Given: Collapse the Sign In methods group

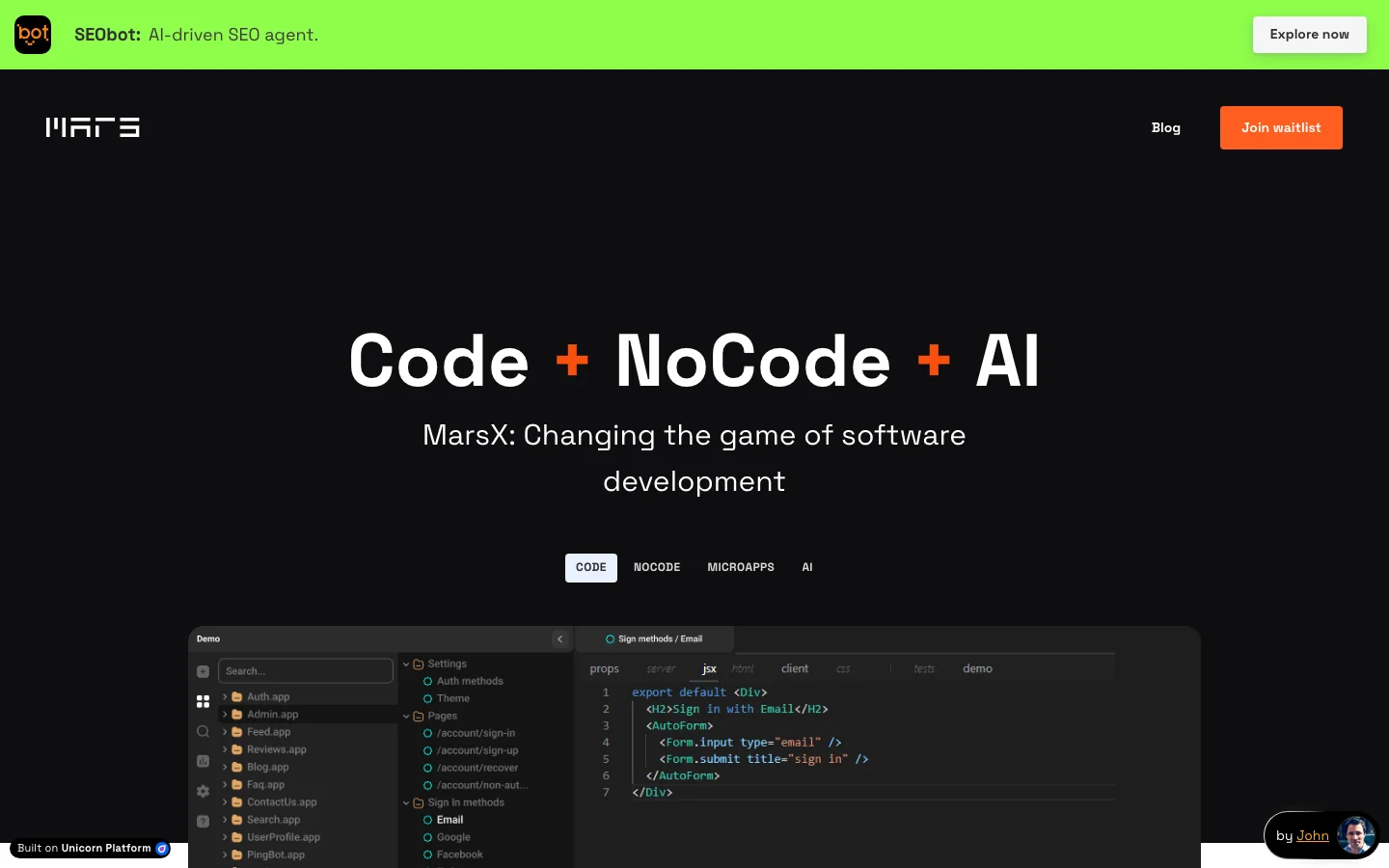Looking at the screenshot, I should (406, 802).
